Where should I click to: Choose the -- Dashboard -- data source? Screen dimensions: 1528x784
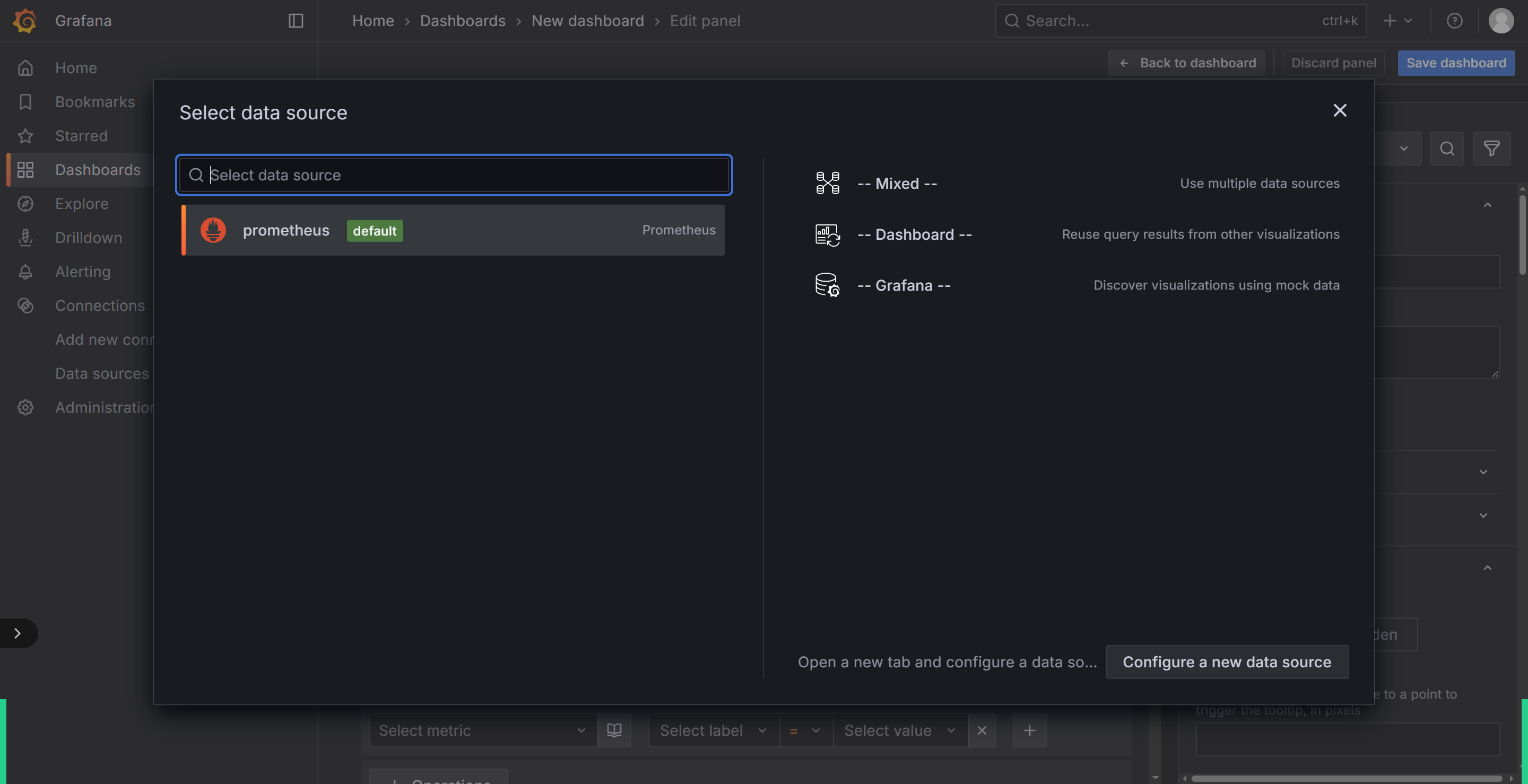pyautogui.click(x=1076, y=234)
